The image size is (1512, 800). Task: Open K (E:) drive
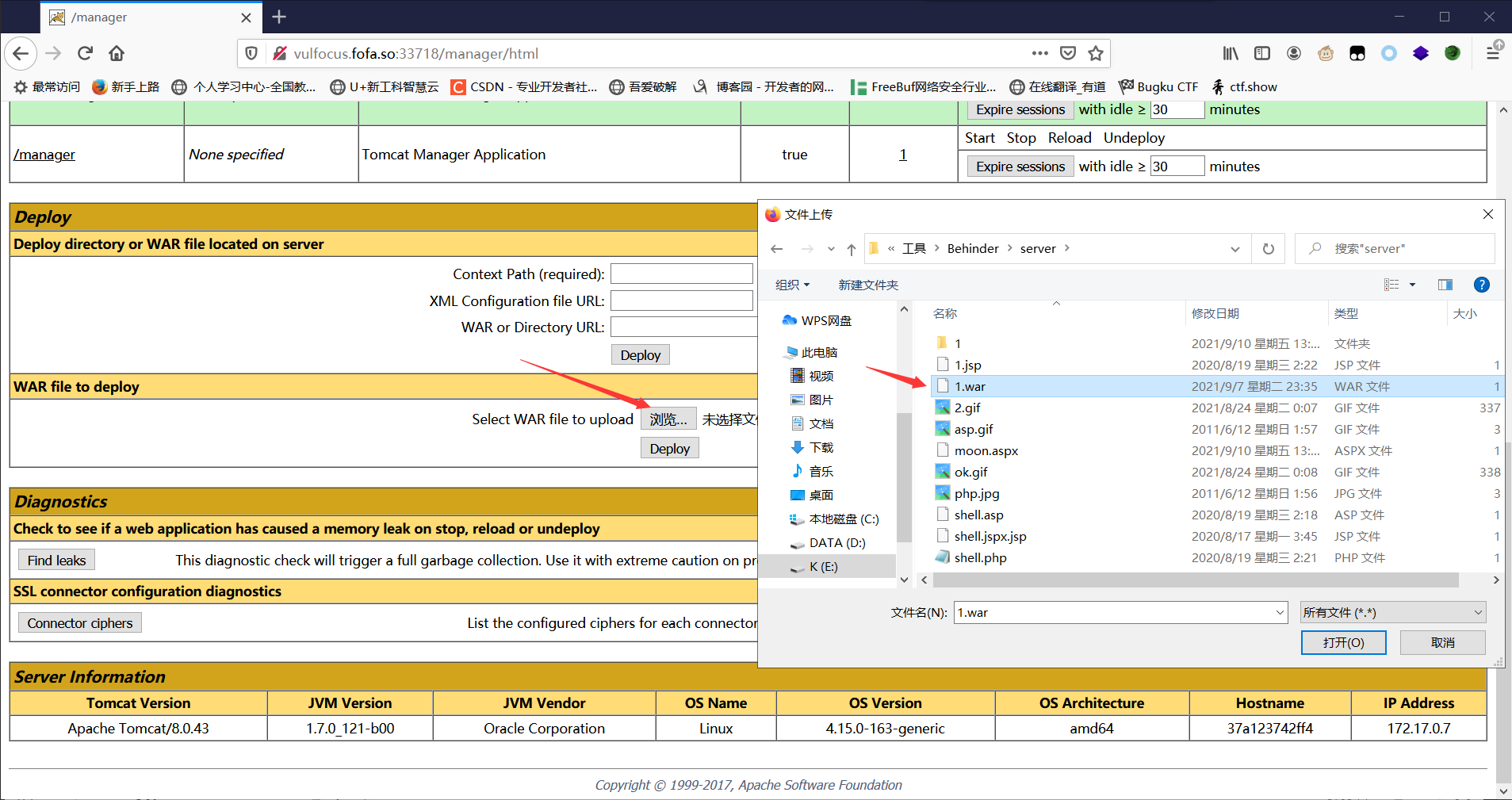823,566
